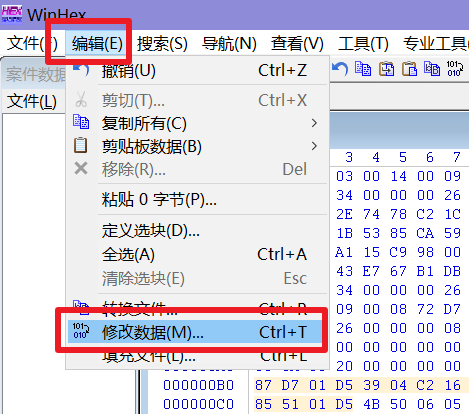Select hex byte 87 in row 000000B0
469x414 pixels.
click(263, 385)
